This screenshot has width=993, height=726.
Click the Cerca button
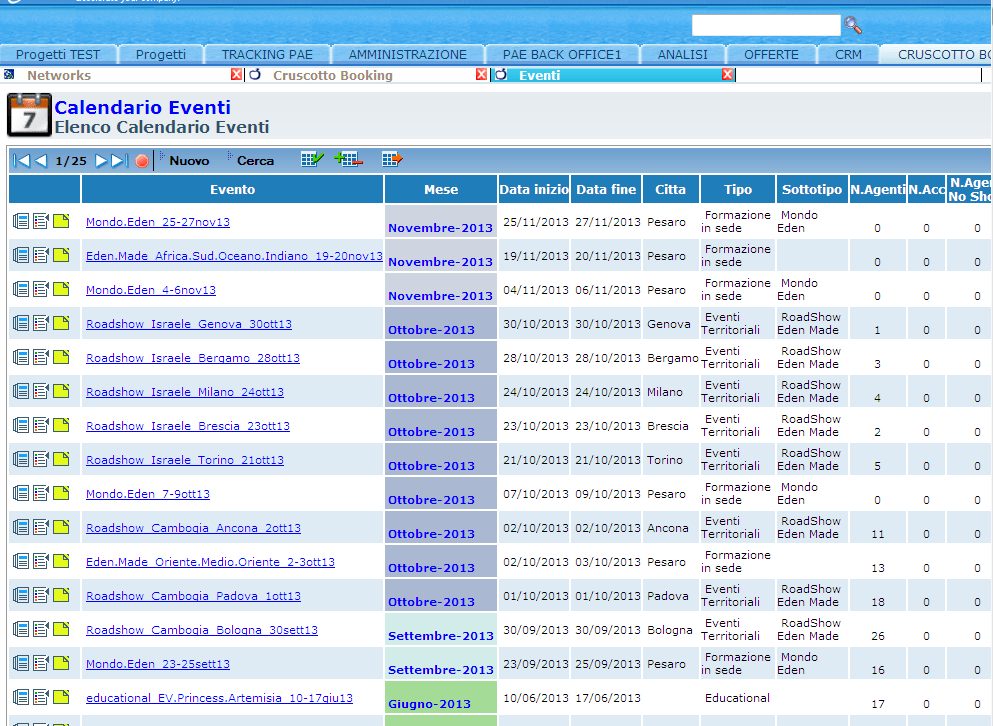pyautogui.click(x=255, y=161)
